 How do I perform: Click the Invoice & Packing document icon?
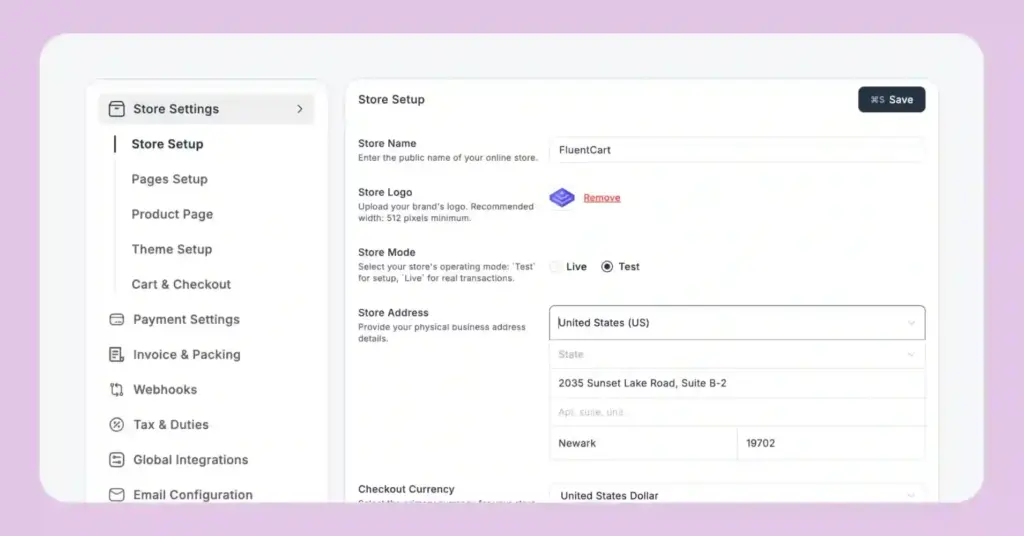pos(117,355)
